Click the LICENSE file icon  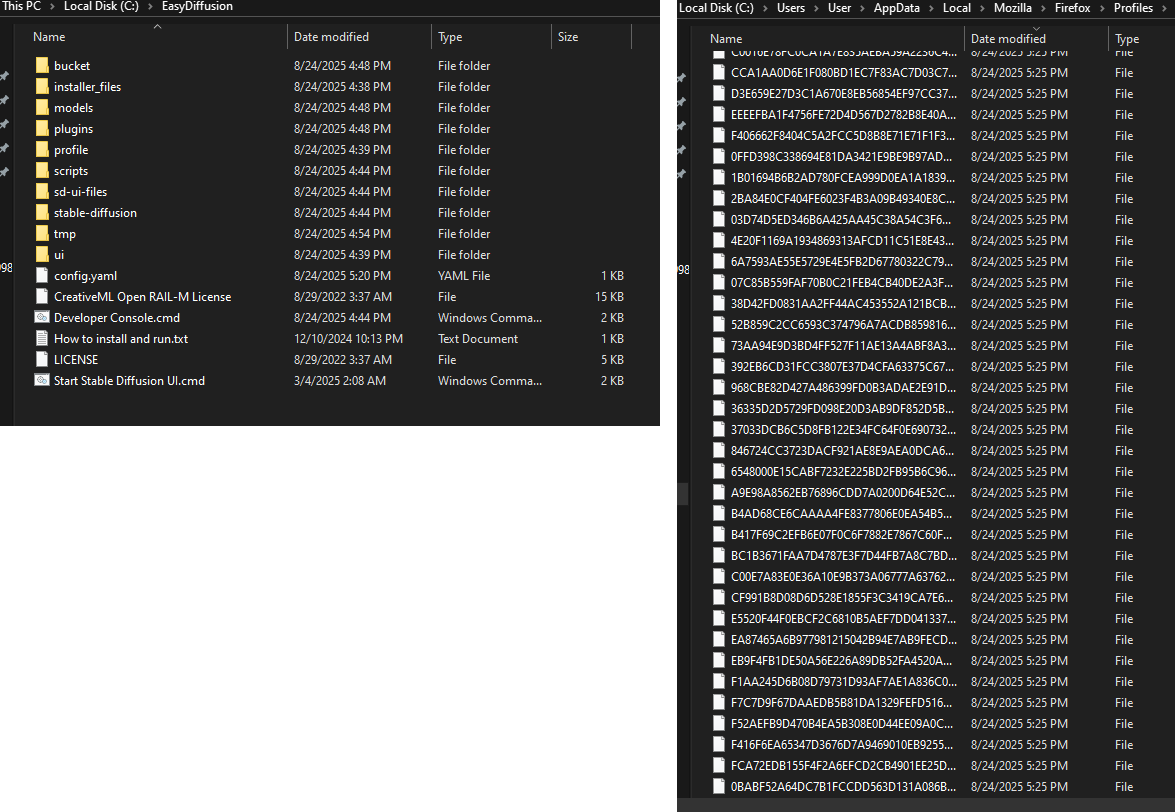click(42, 360)
